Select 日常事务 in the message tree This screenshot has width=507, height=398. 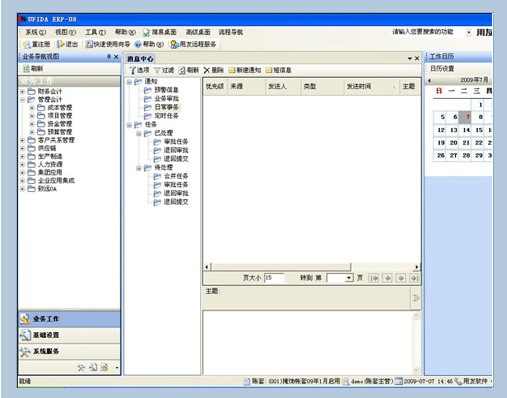[167, 107]
